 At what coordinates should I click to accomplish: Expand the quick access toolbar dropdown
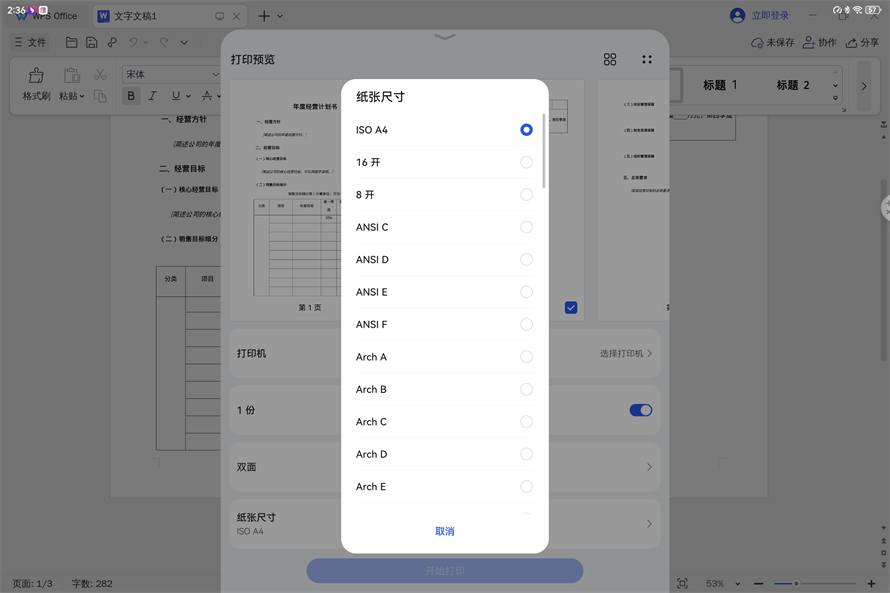[184, 43]
